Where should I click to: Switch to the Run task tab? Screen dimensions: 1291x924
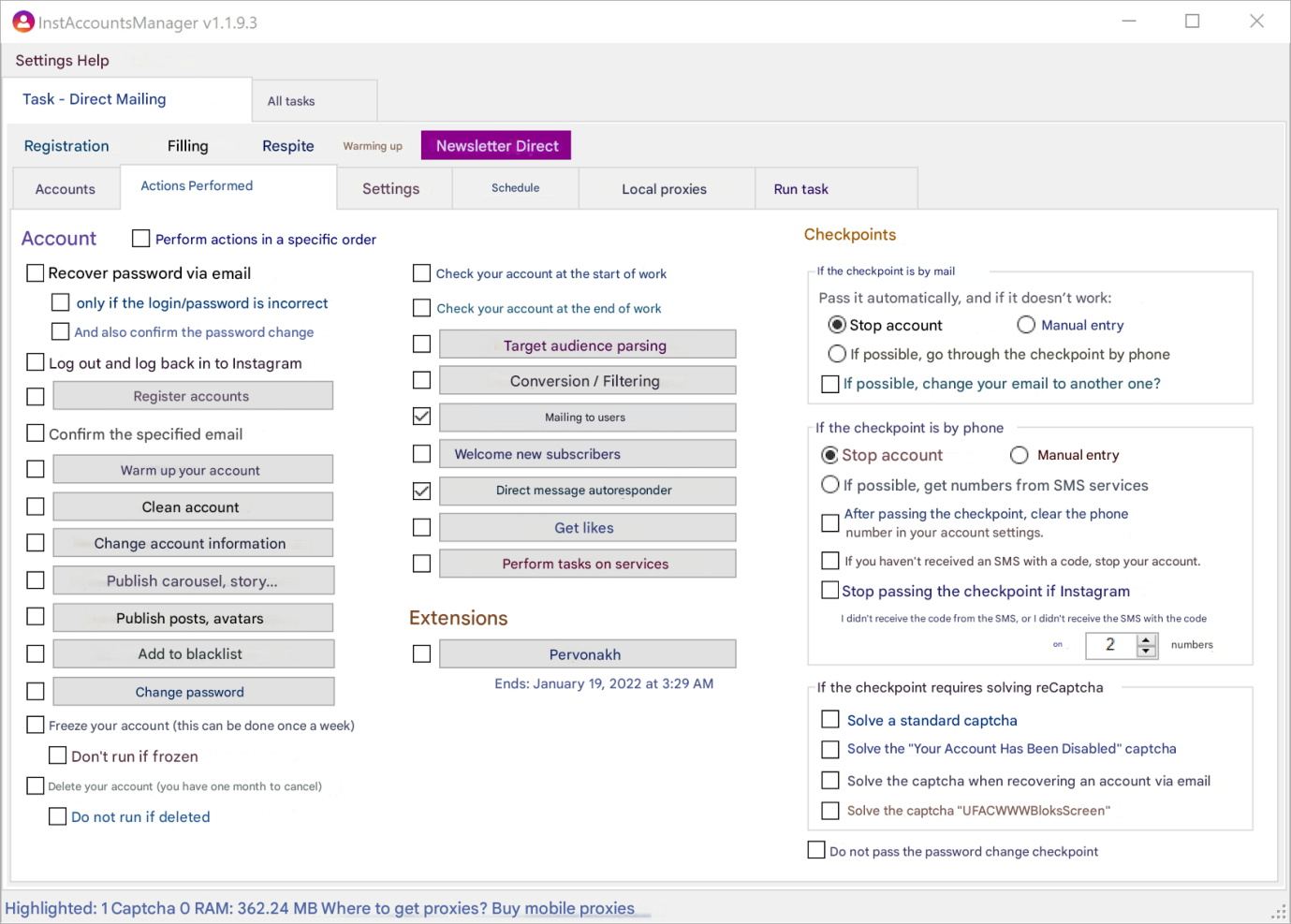800,189
